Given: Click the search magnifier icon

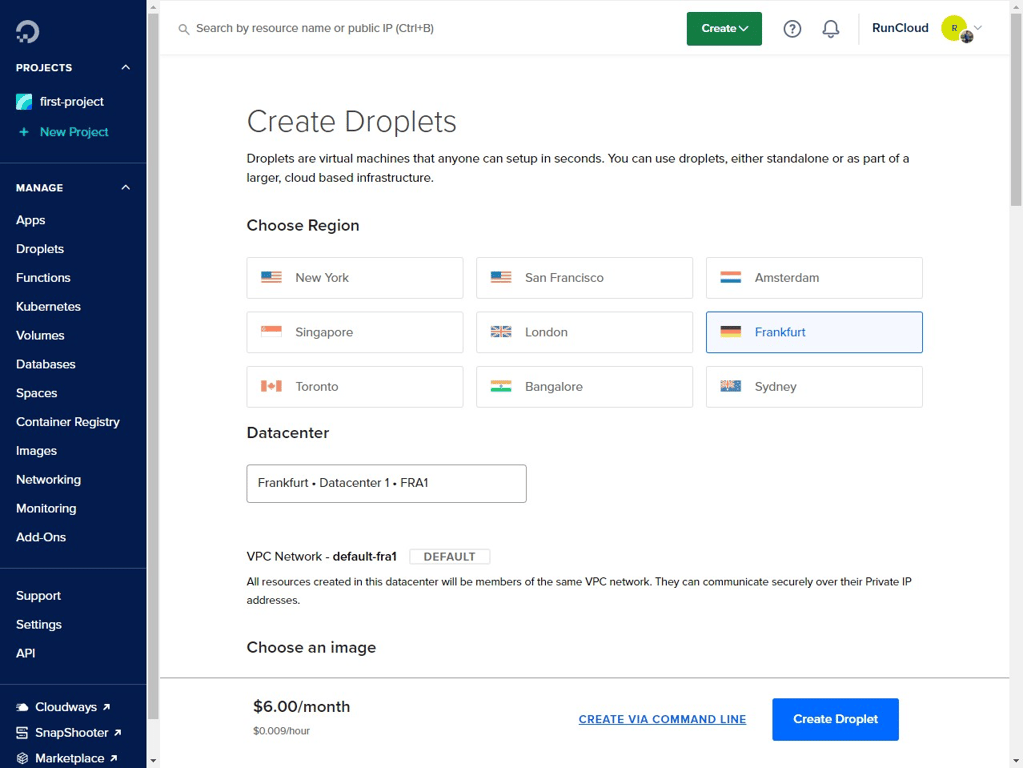Looking at the screenshot, I should [184, 29].
